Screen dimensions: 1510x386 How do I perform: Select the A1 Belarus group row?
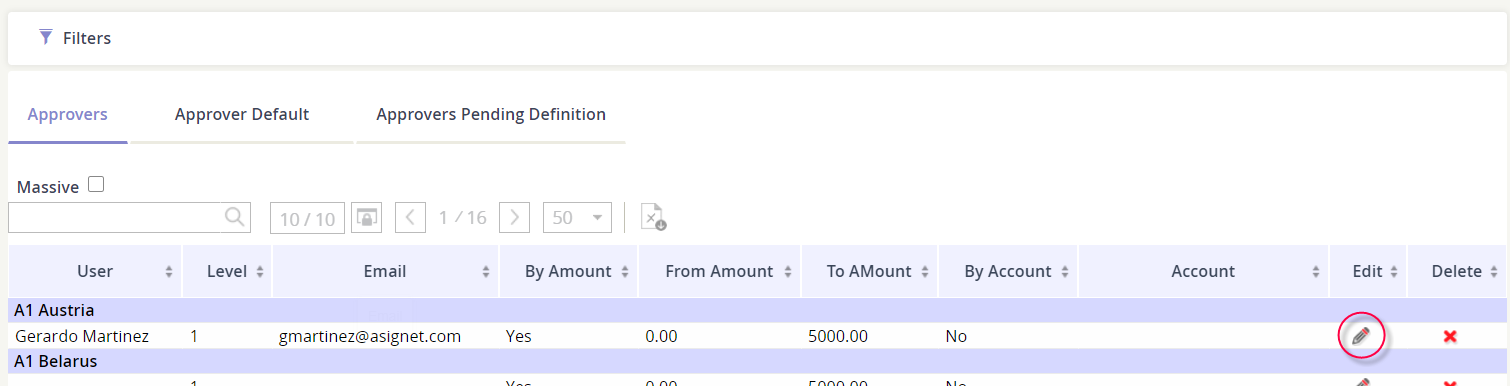[x=757, y=361]
